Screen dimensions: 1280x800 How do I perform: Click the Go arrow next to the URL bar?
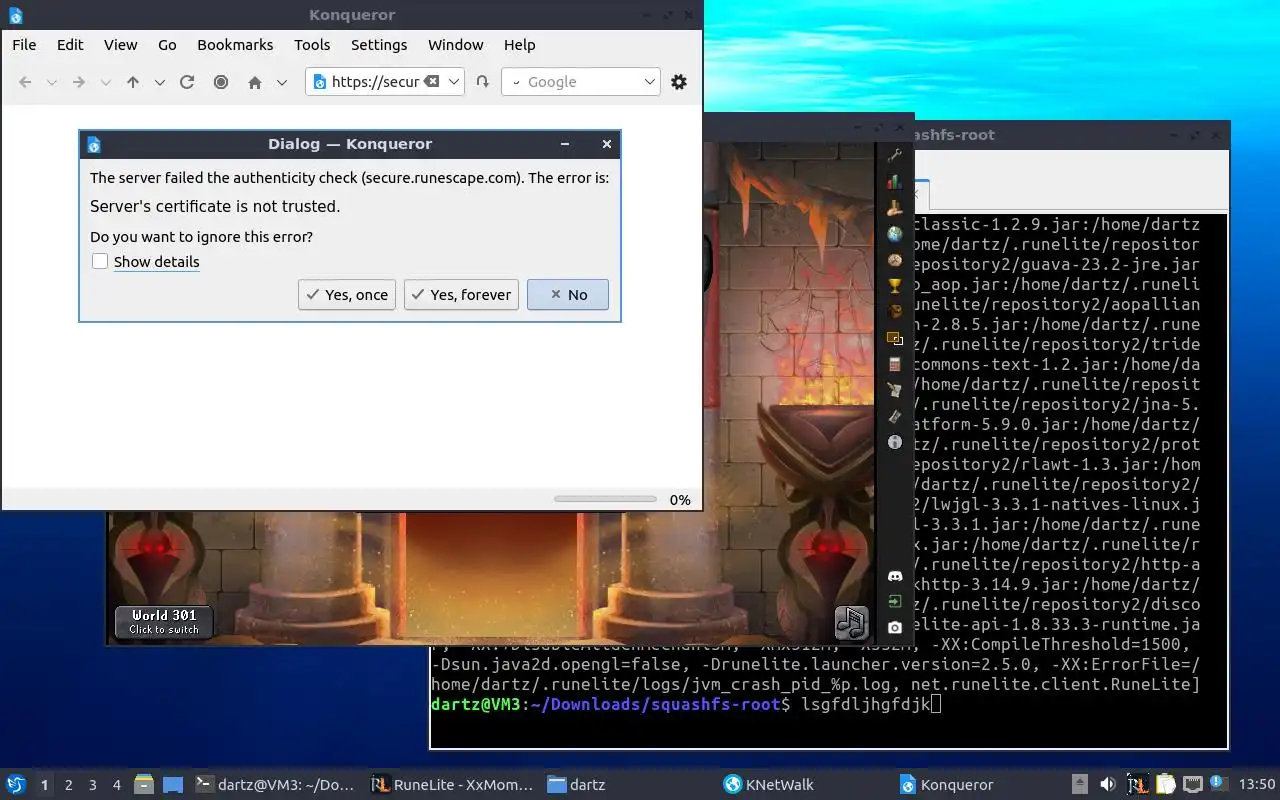(x=482, y=82)
